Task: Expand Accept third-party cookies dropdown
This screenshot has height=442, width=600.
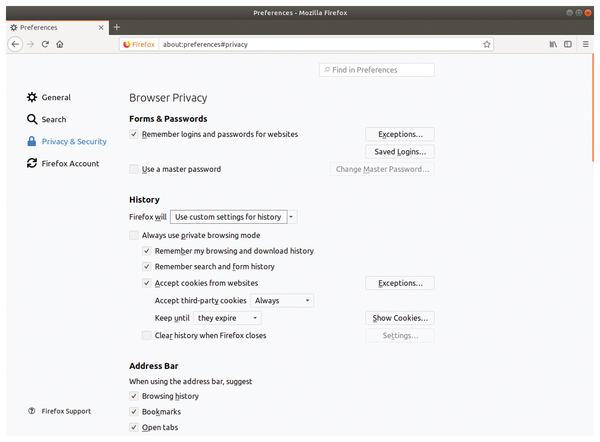Action: (282, 301)
